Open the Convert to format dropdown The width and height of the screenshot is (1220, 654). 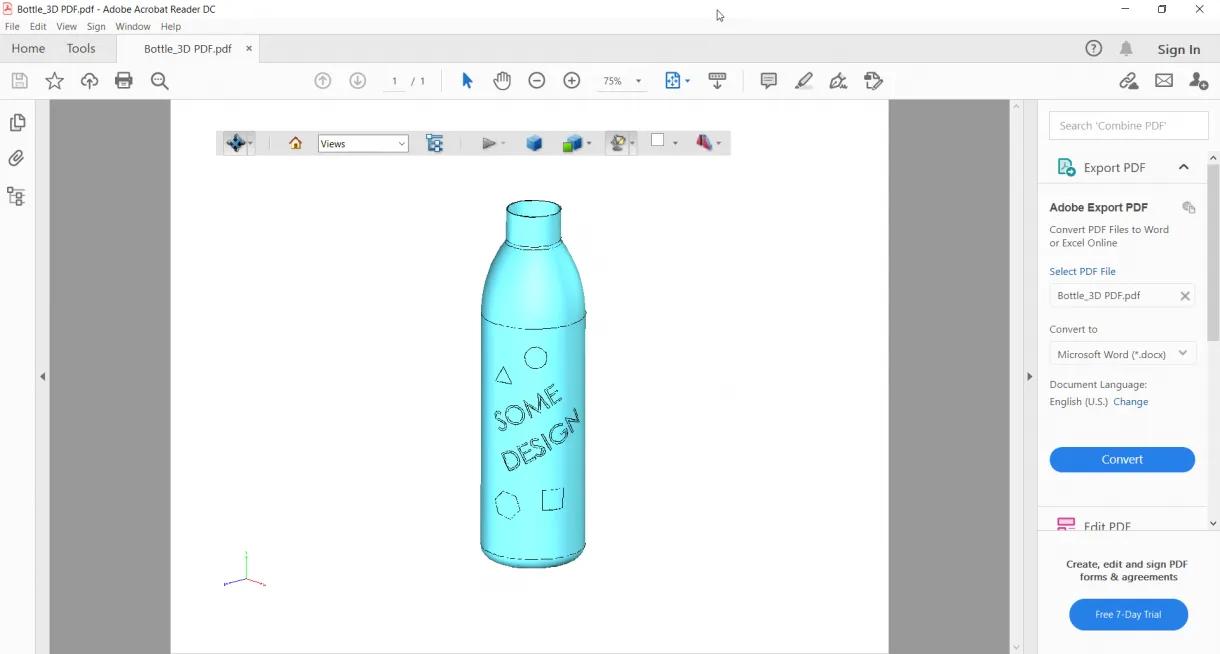[x=1122, y=353]
